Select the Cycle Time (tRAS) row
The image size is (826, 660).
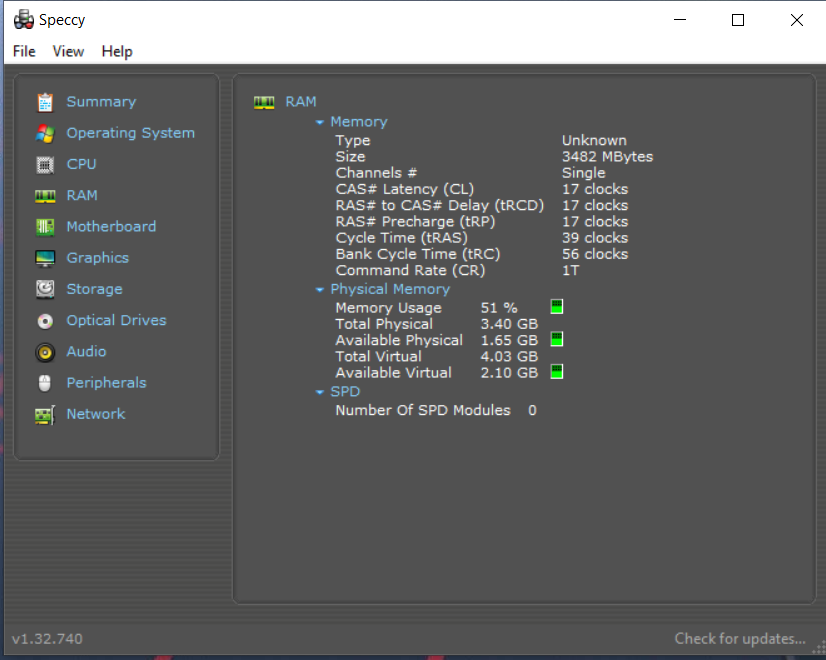coord(481,238)
